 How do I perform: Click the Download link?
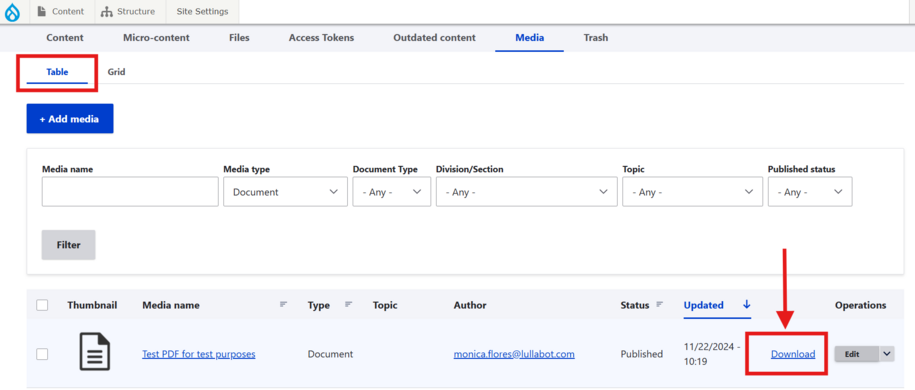point(792,354)
